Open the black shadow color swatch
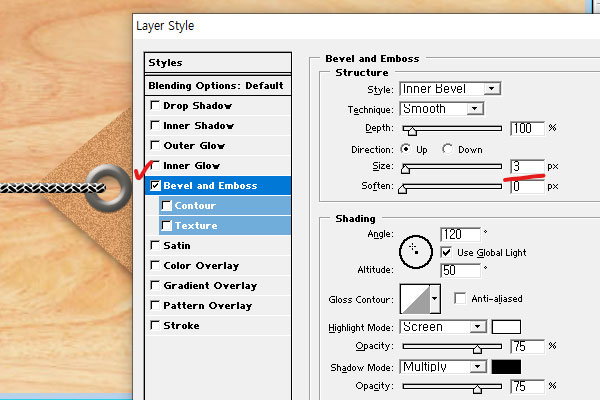Viewport: 600px width, 400px height. [x=506, y=367]
